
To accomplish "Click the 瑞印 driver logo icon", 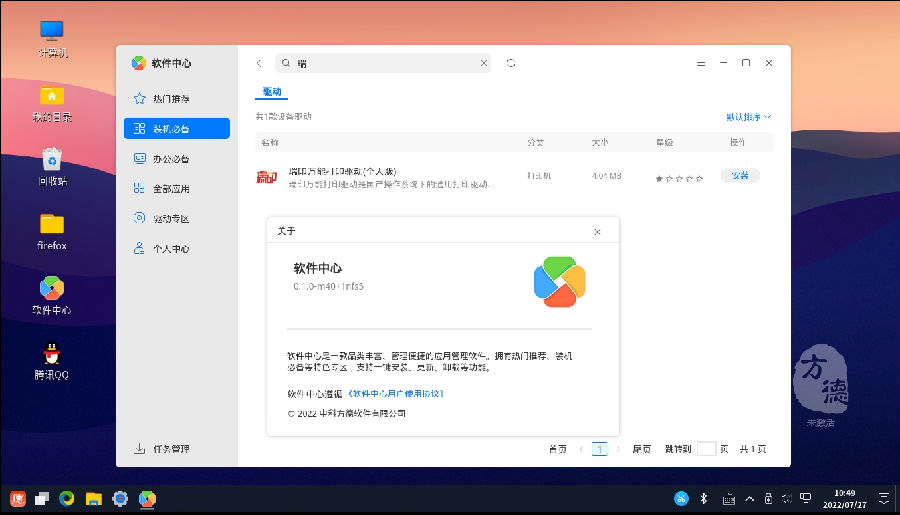I will point(267,177).
